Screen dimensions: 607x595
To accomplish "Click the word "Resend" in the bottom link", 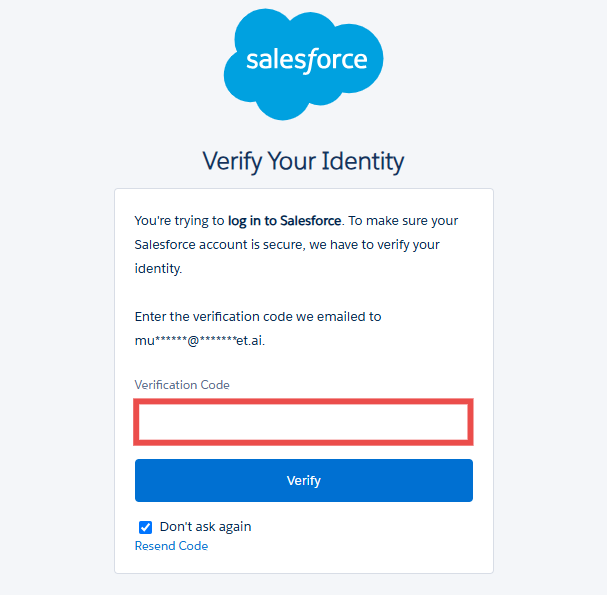I will (155, 546).
